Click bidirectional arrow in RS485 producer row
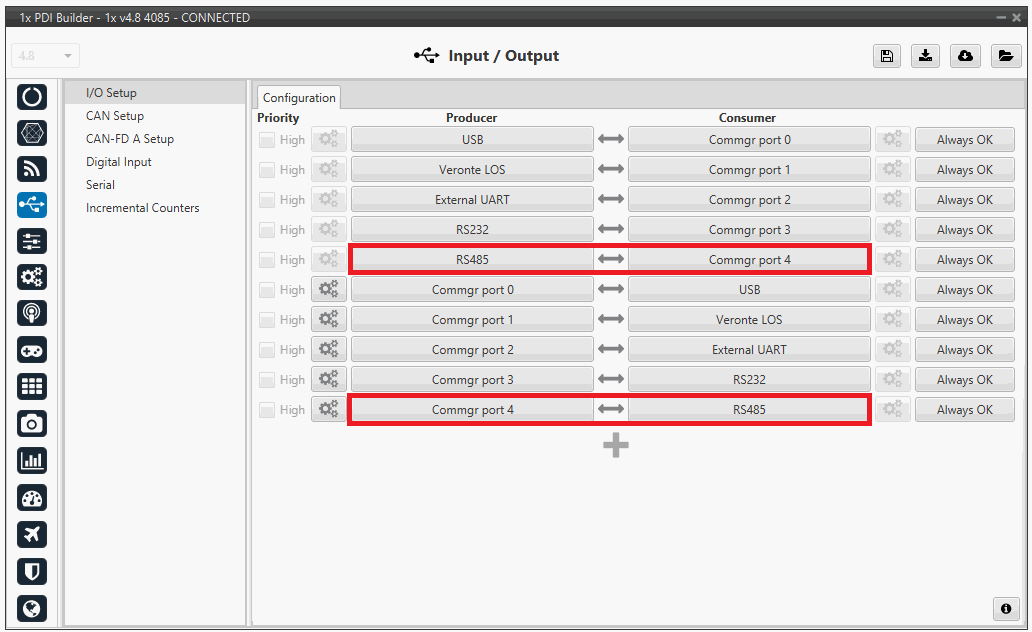This screenshot has height=632, width=1032. tap(611, 259)
